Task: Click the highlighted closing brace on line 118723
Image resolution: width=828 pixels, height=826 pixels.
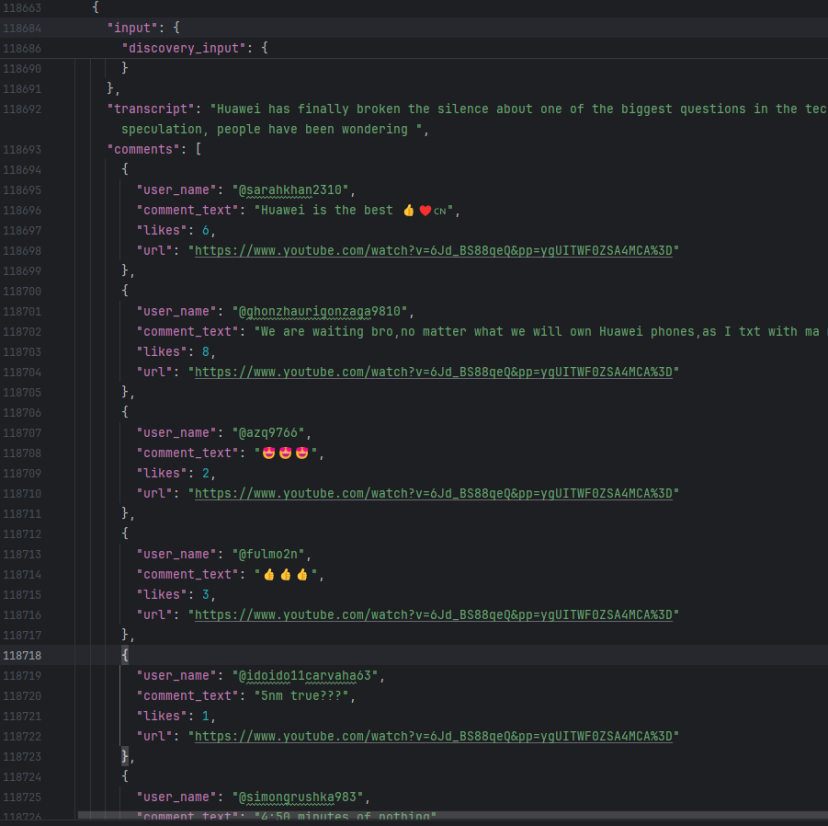Action: [125, 756]
